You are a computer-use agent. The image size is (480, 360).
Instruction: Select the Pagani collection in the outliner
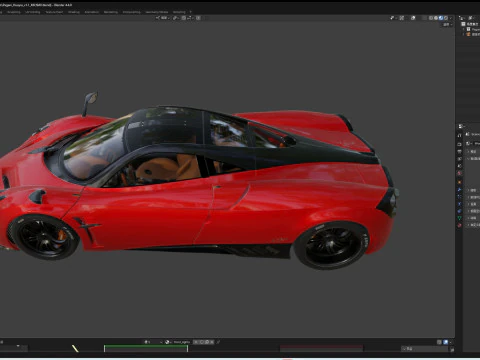473,29
